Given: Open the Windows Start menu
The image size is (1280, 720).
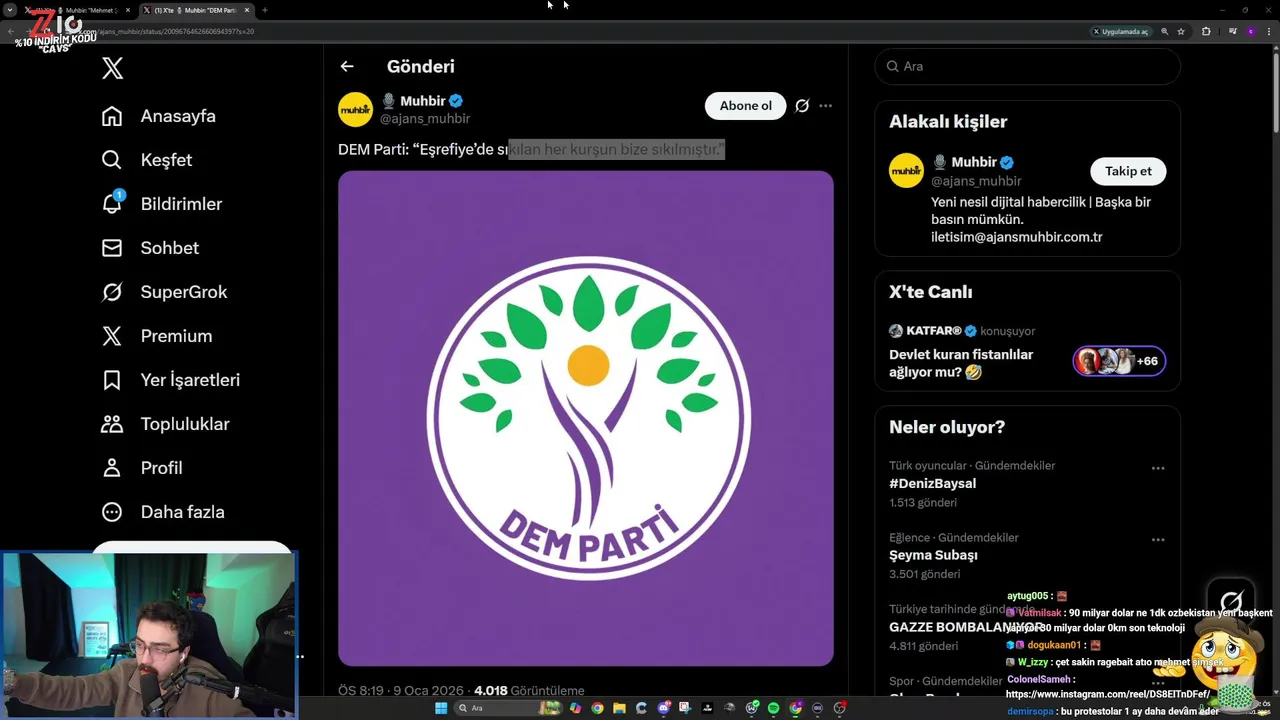Looking at the screenshot, I should coord(441,708).
